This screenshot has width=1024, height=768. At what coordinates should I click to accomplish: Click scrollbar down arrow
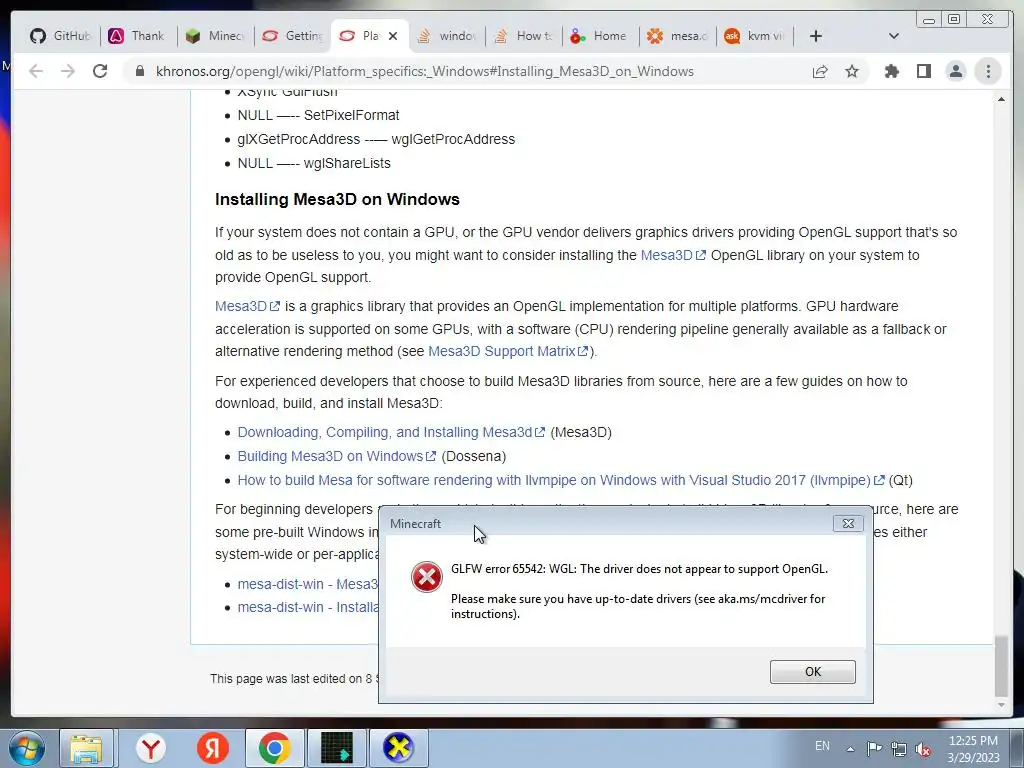(x=1001, y=705)
